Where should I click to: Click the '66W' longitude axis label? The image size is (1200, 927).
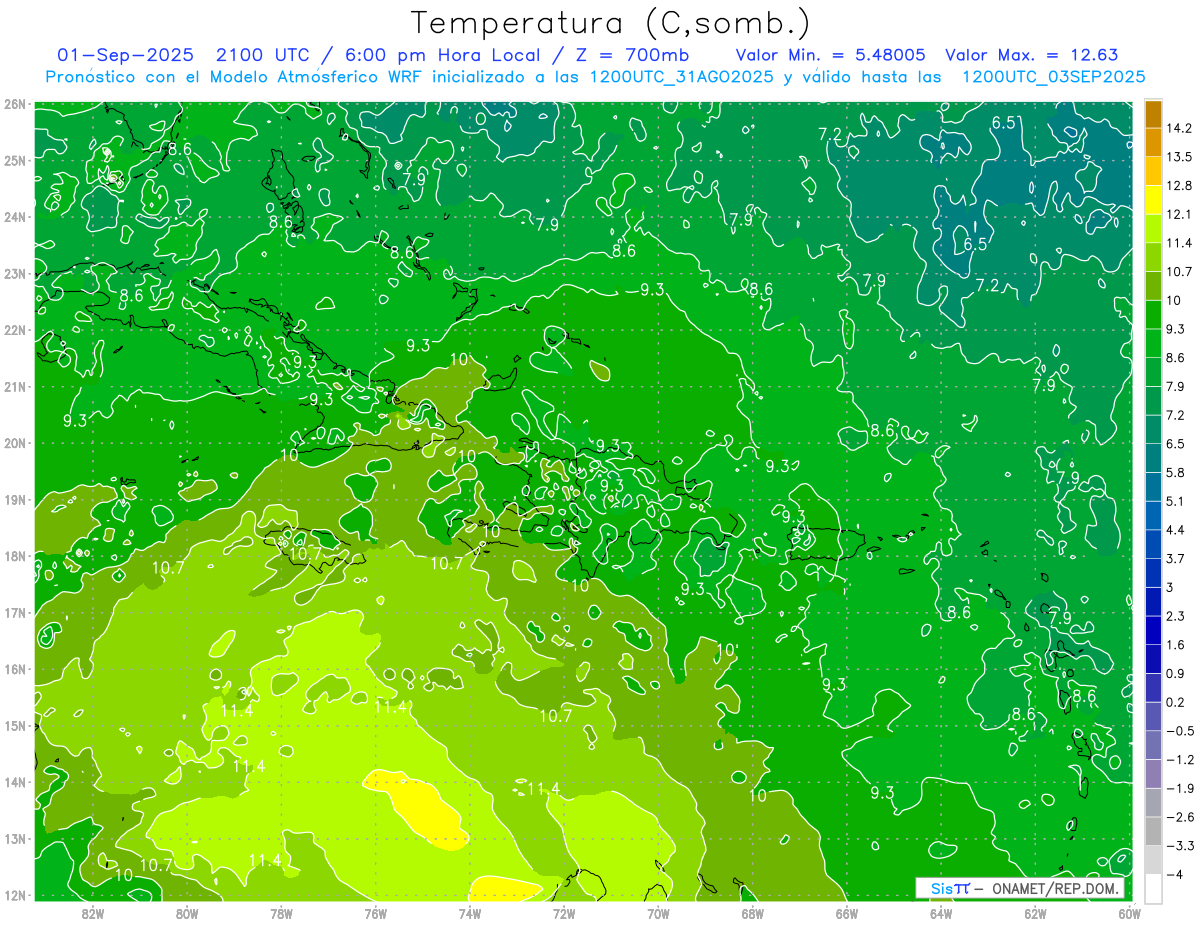[846, 913]
